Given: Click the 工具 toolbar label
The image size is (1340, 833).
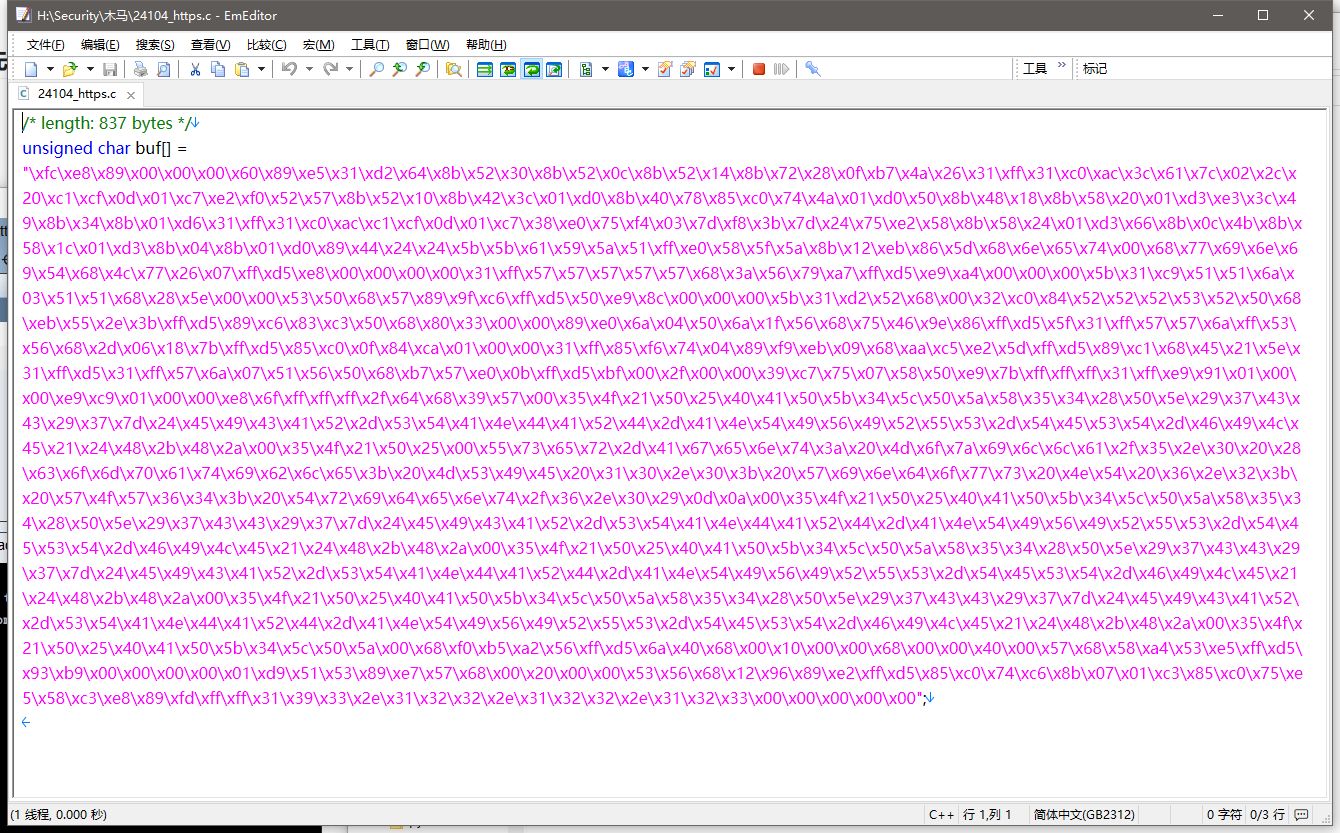Looking at the screenshot, I should pyautogui.click(x=1035, y=69).
